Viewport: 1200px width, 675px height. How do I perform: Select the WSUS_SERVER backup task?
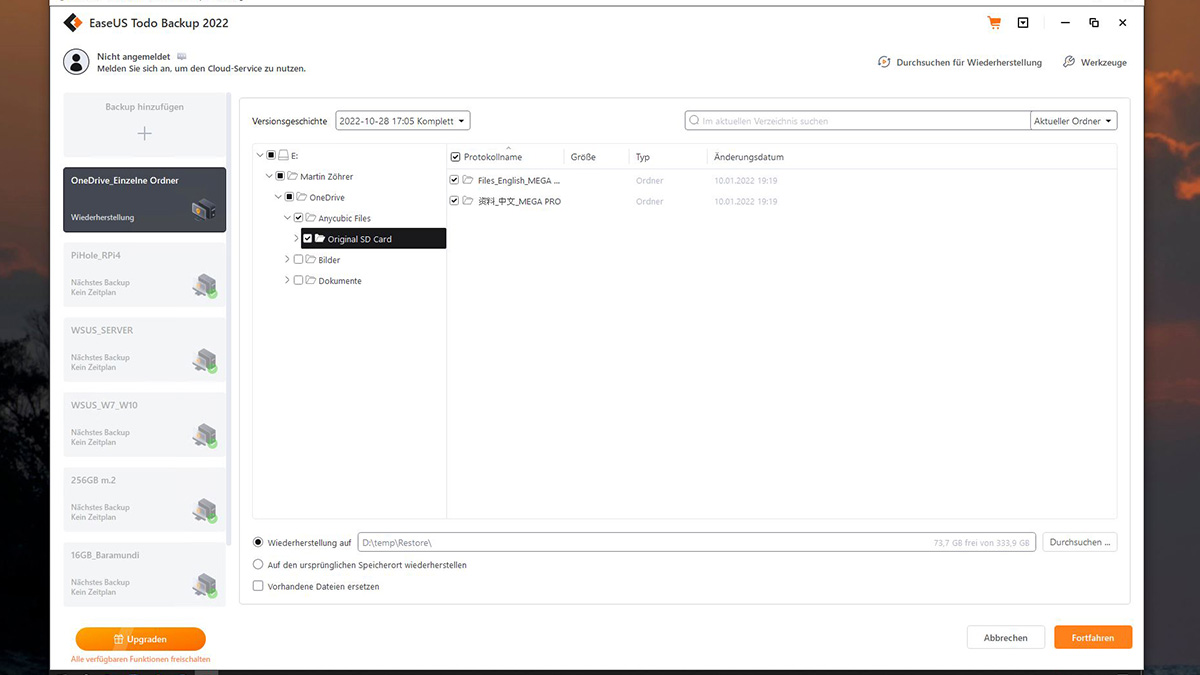(145, 350)
